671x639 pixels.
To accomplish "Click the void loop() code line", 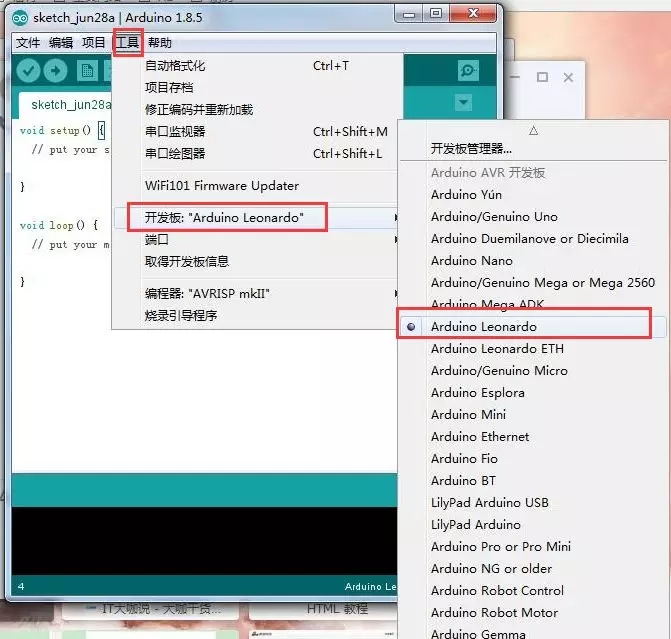I will click(x=59, y=225).
